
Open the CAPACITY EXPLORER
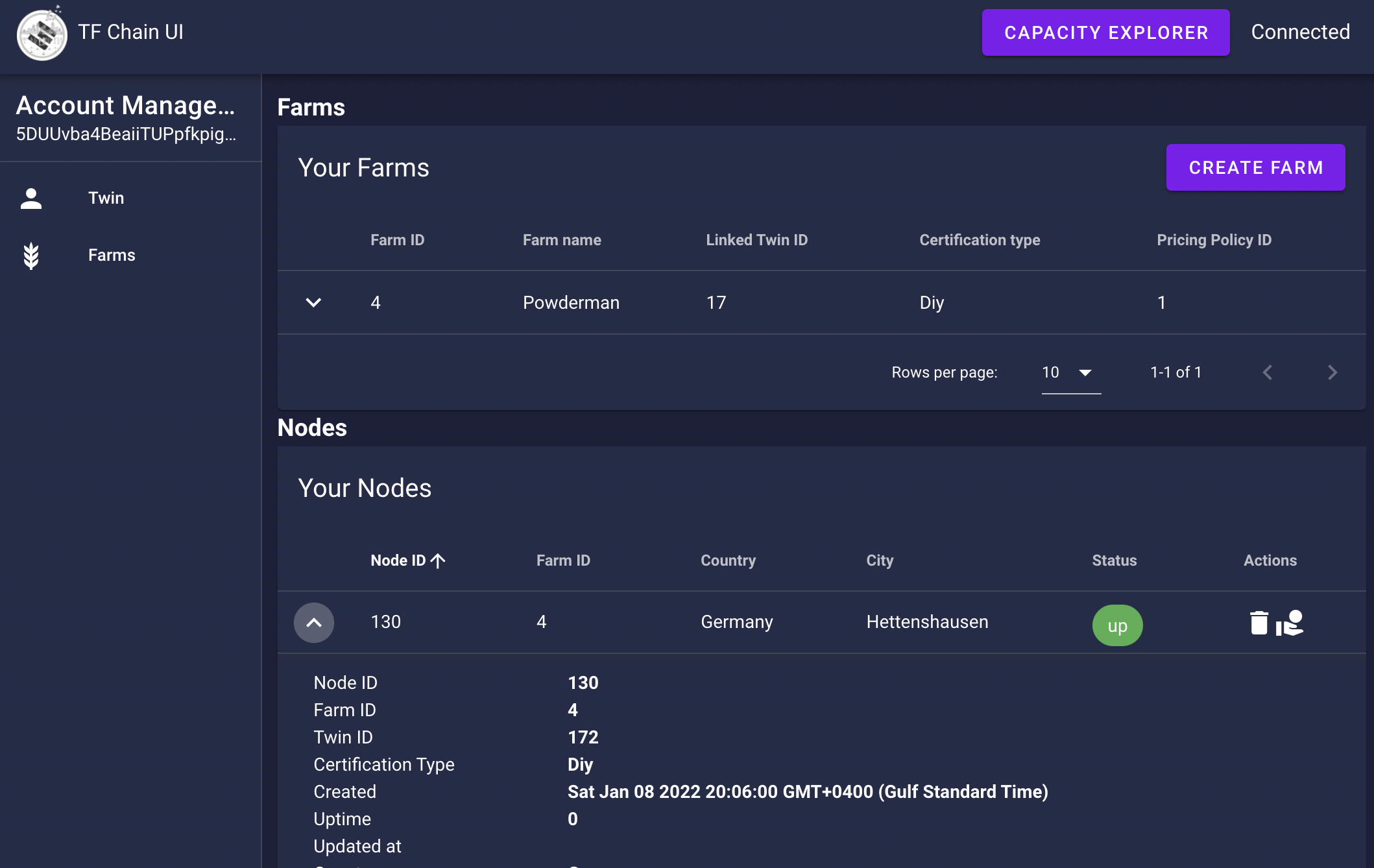click(1105, 32)
